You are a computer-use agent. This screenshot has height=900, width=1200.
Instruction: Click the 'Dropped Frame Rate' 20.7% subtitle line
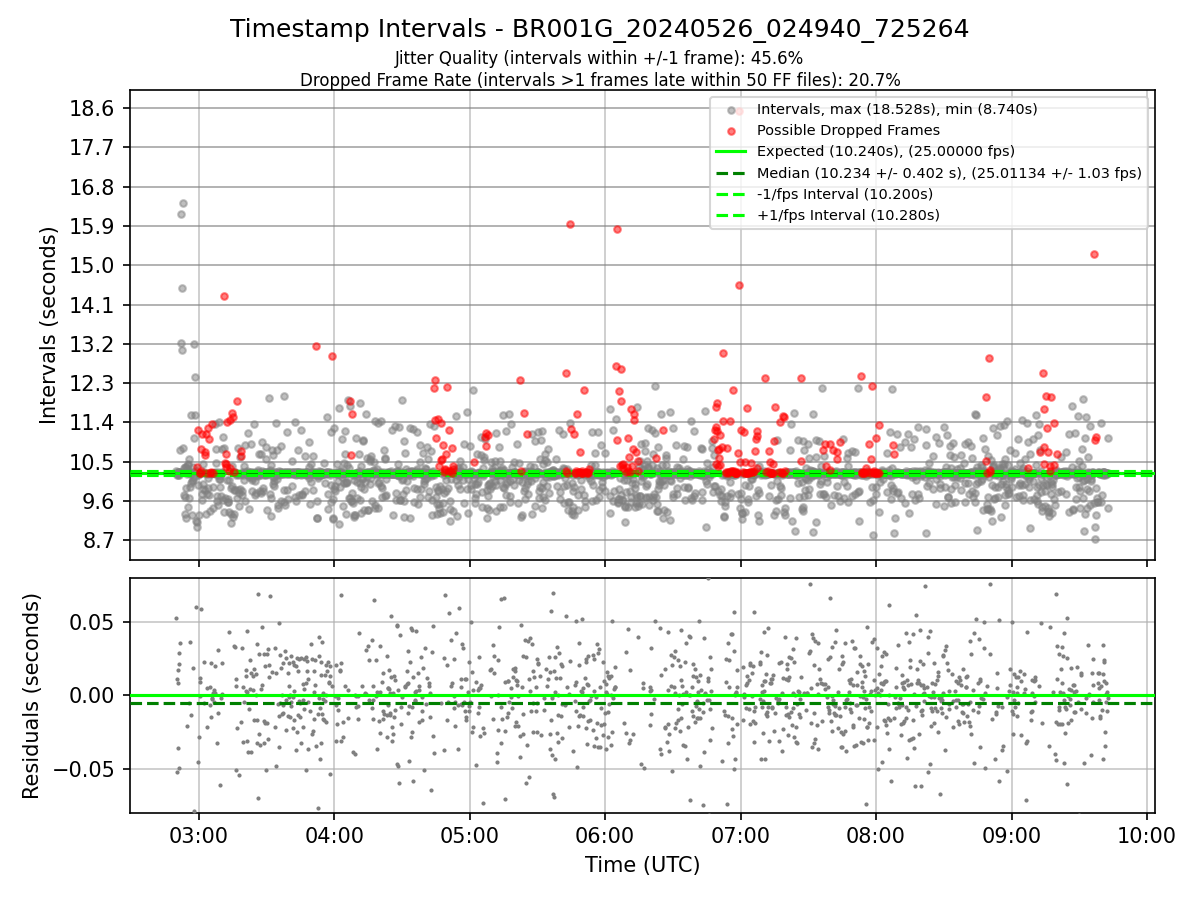[600, 80]
